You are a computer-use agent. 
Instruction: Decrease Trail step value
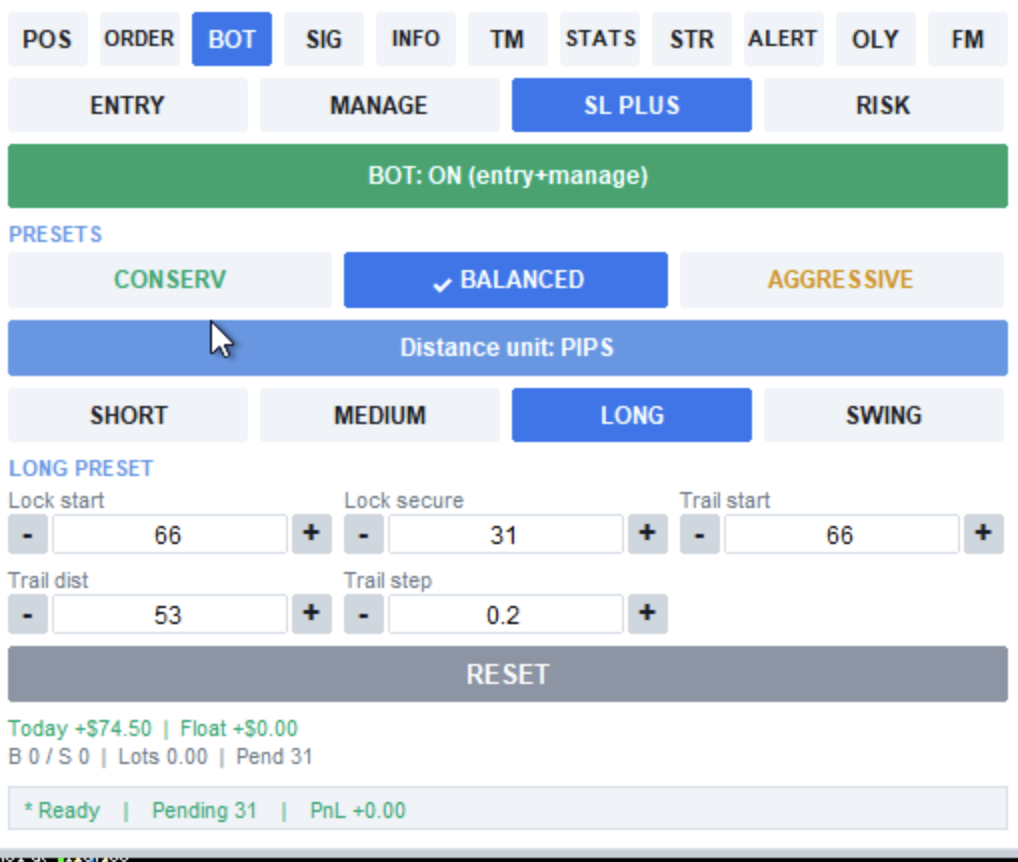coord(364,614)
